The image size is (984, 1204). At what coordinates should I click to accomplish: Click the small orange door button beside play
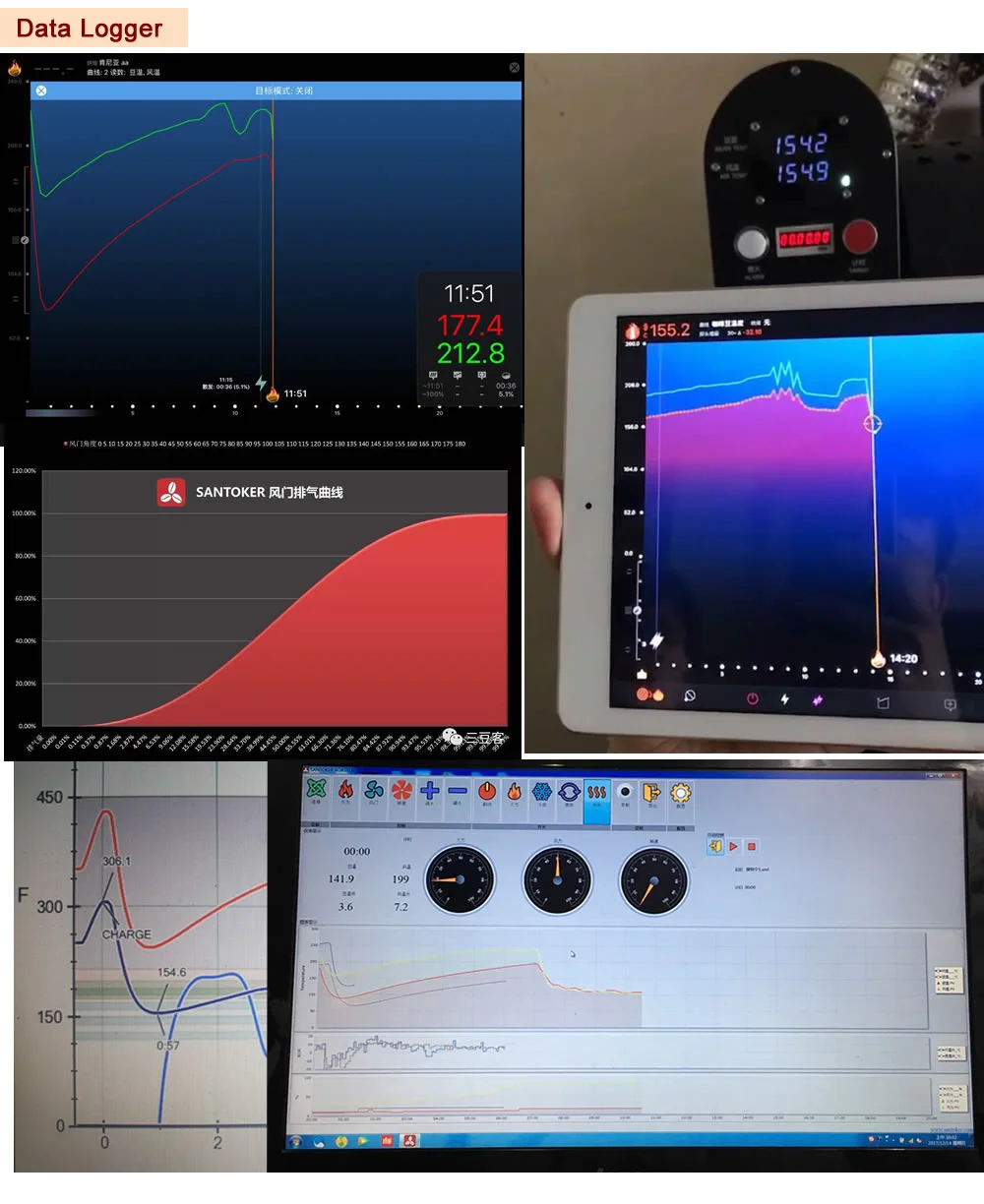tap(715, 846)
